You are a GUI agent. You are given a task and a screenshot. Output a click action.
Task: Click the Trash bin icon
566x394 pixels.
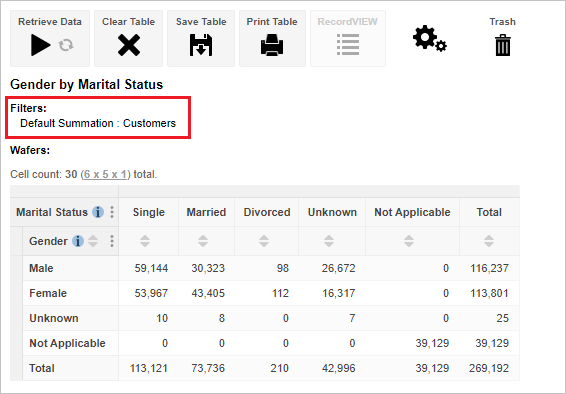tap(503, 45)
